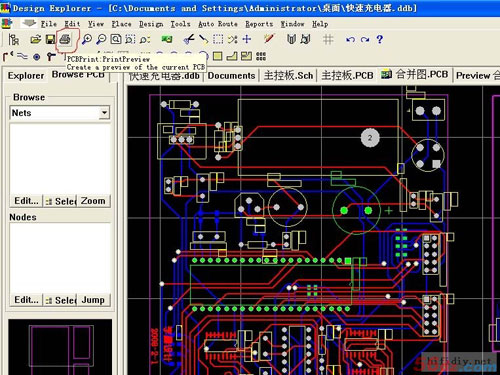This screenshot has width=500, height=375.
Task: Click the Open document folder icon
Action: click(x=35, y=39)
